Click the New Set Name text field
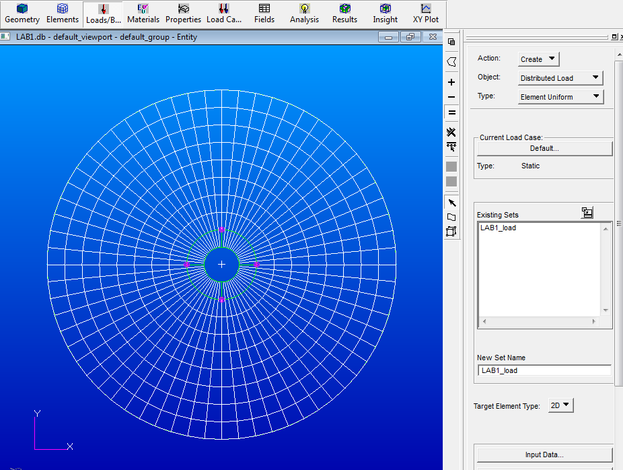 [x=544, y=370]
